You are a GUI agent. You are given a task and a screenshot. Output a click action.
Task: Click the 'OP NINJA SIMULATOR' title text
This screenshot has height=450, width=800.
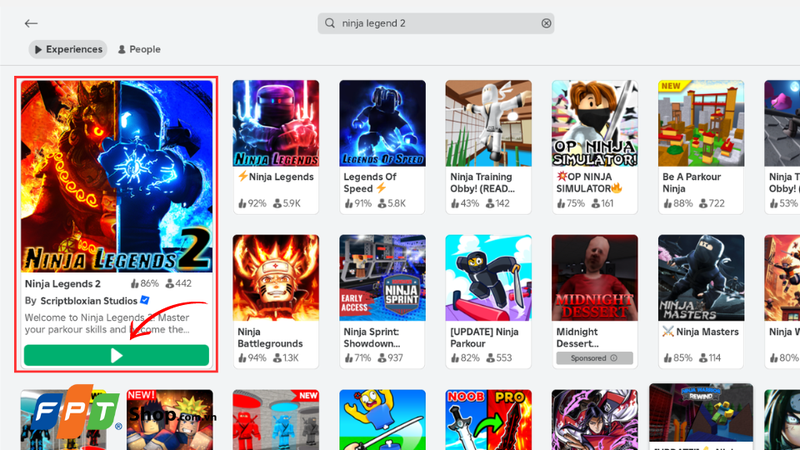pos(589,183)
